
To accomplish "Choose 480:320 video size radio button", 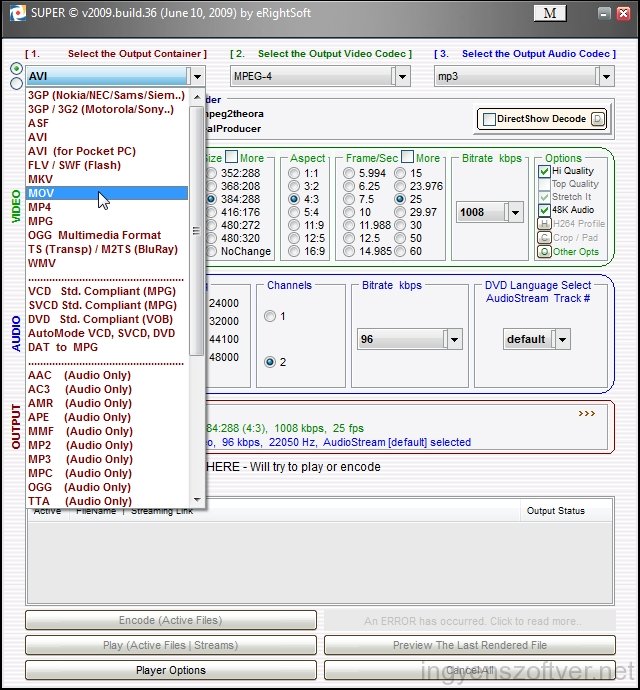I will click(212, 238).
